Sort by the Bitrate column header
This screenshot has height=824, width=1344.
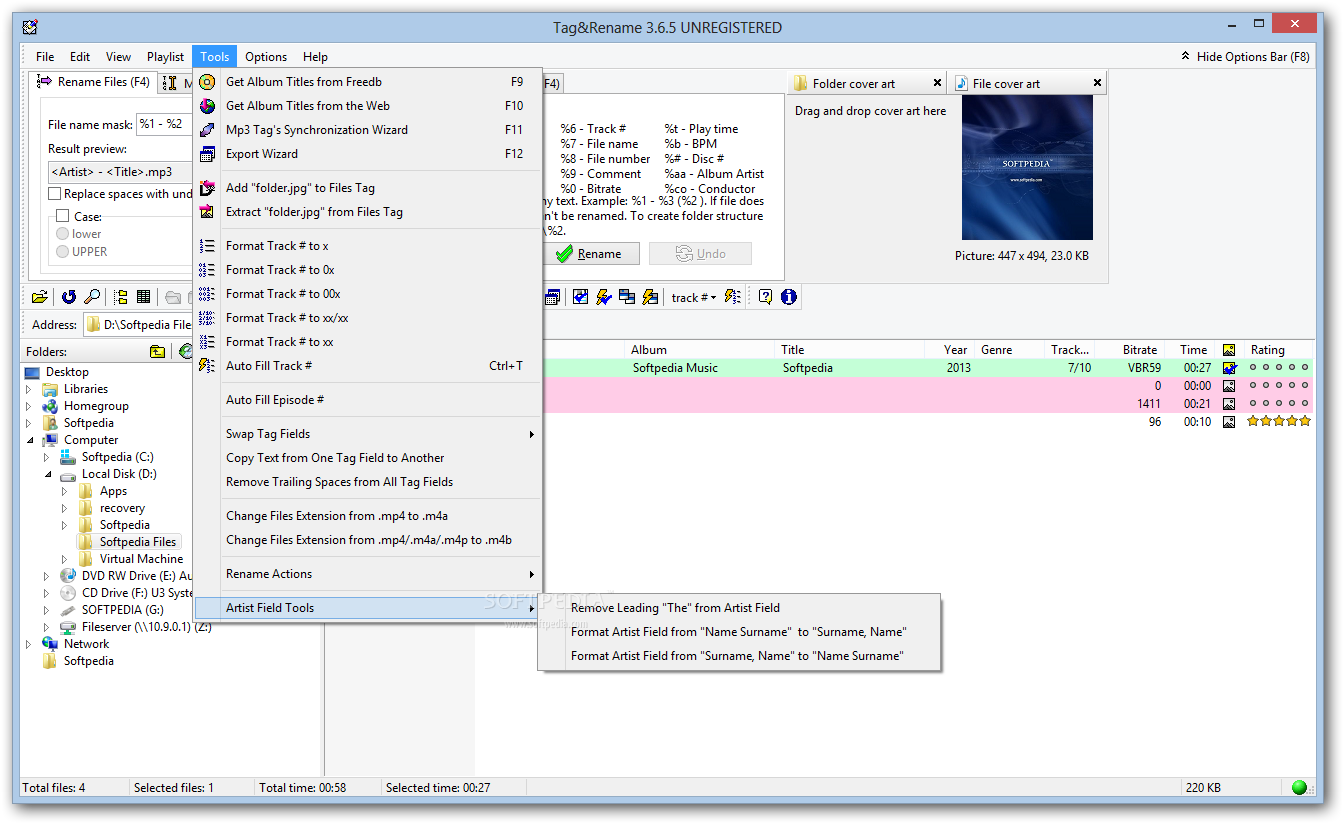1130,350
